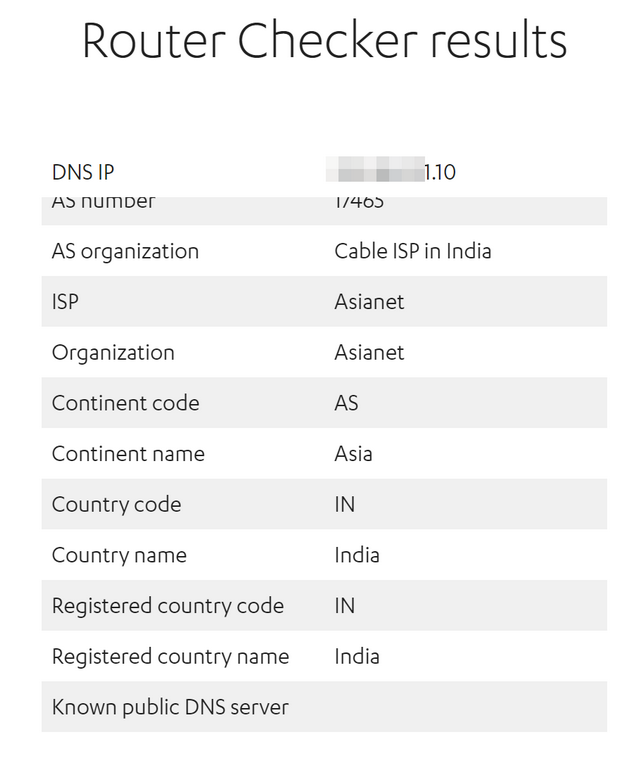Click the Router Checker results heading
Screen dimensions: 620x761
(324, 41)
